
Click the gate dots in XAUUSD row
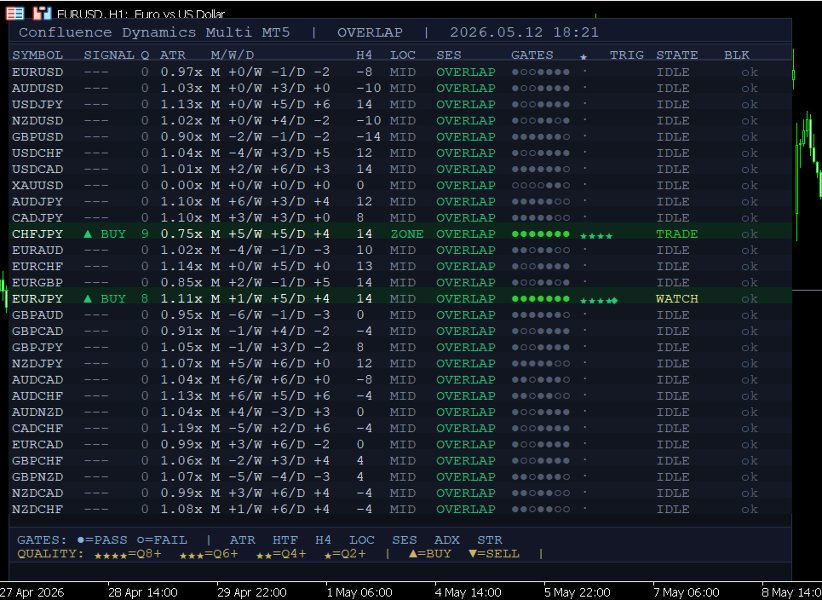(540, 186)
